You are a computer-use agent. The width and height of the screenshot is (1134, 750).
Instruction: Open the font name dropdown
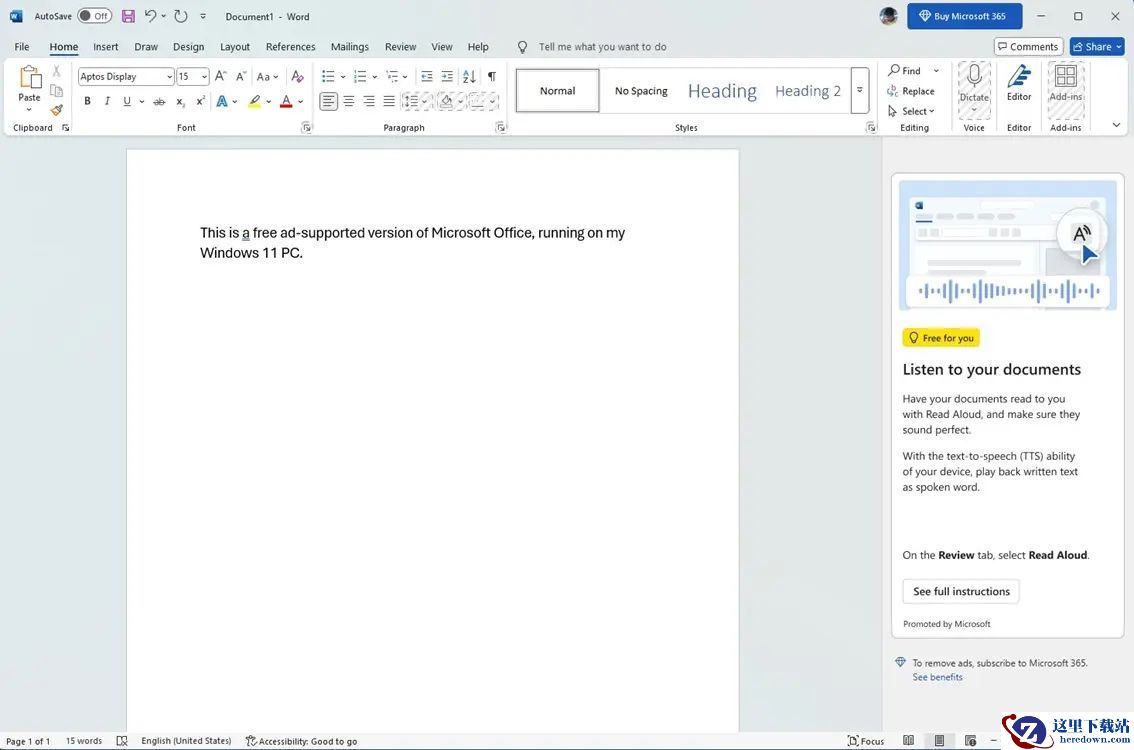(x=169, y=77)
